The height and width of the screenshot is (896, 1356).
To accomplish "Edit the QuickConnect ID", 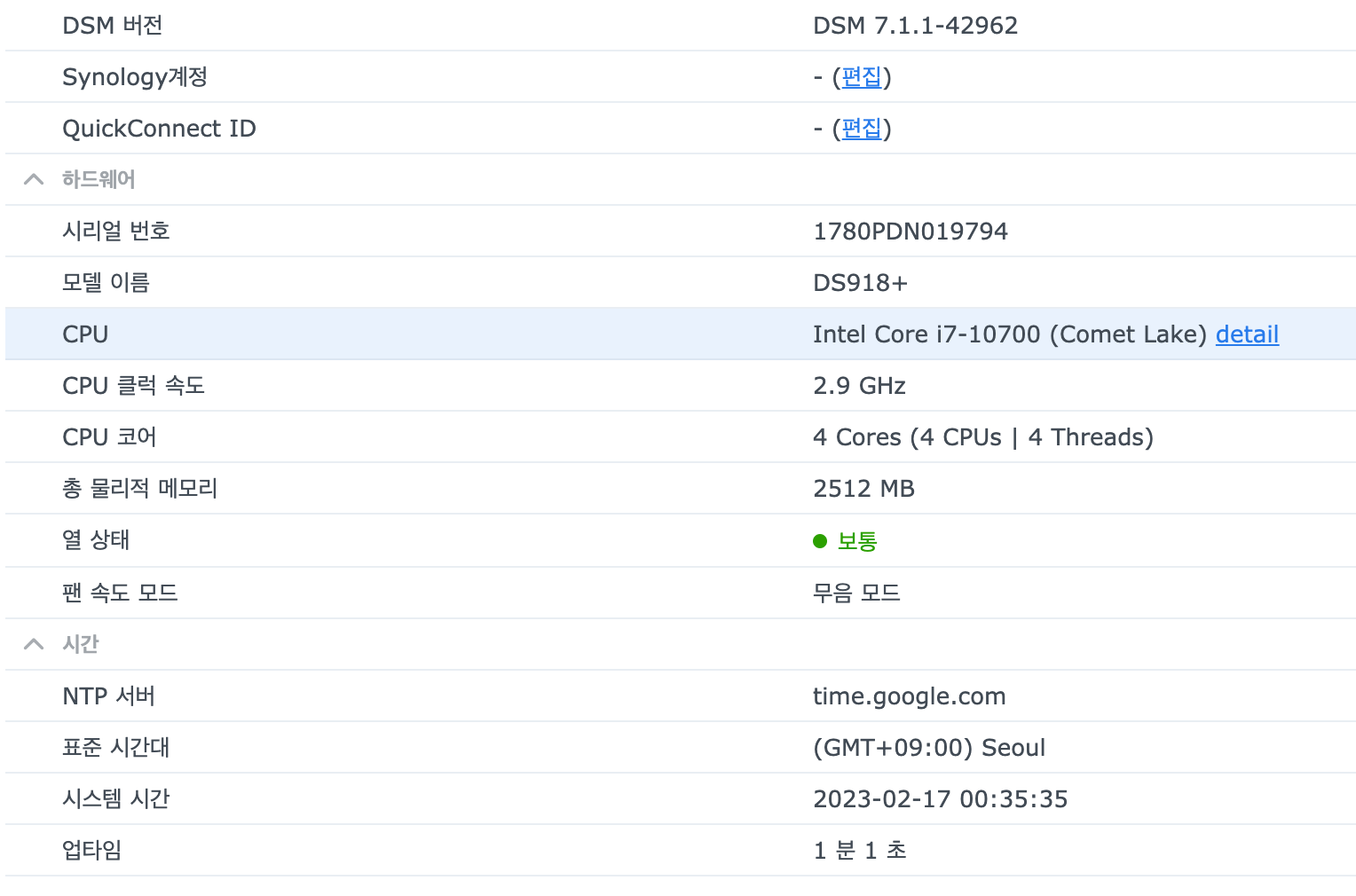I will [x=860, y=129].
